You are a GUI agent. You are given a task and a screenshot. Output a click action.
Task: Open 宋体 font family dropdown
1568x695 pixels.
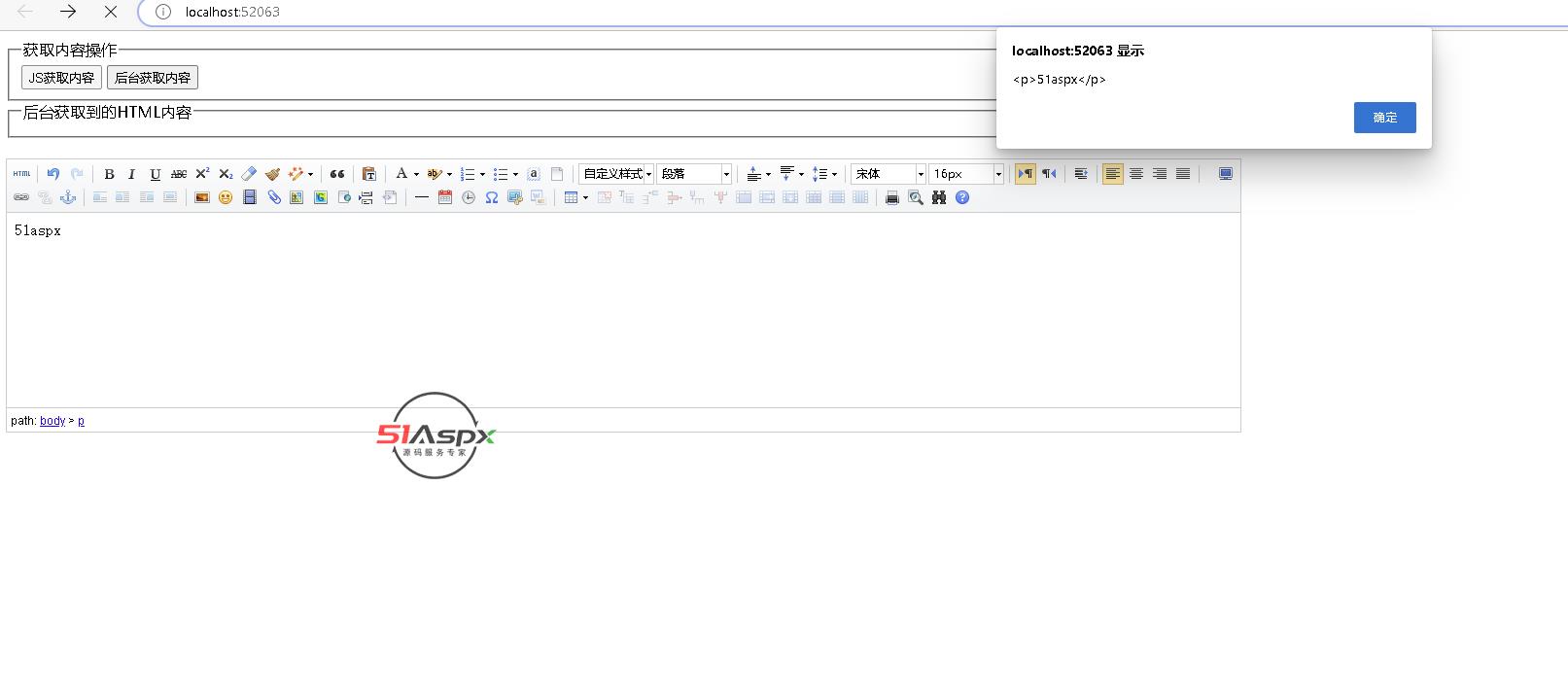(x=889, y=174)
